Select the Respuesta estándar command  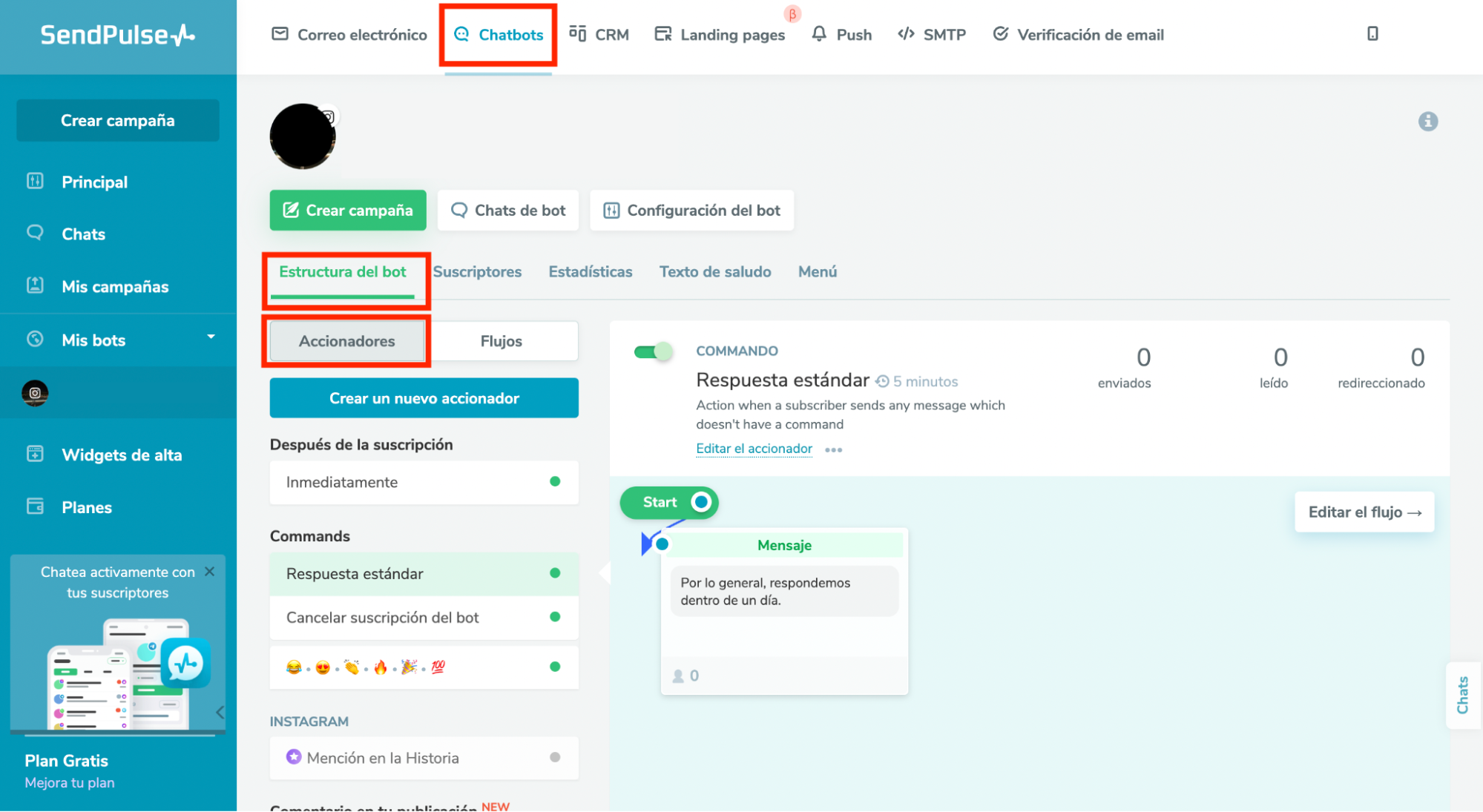[424, 573]
